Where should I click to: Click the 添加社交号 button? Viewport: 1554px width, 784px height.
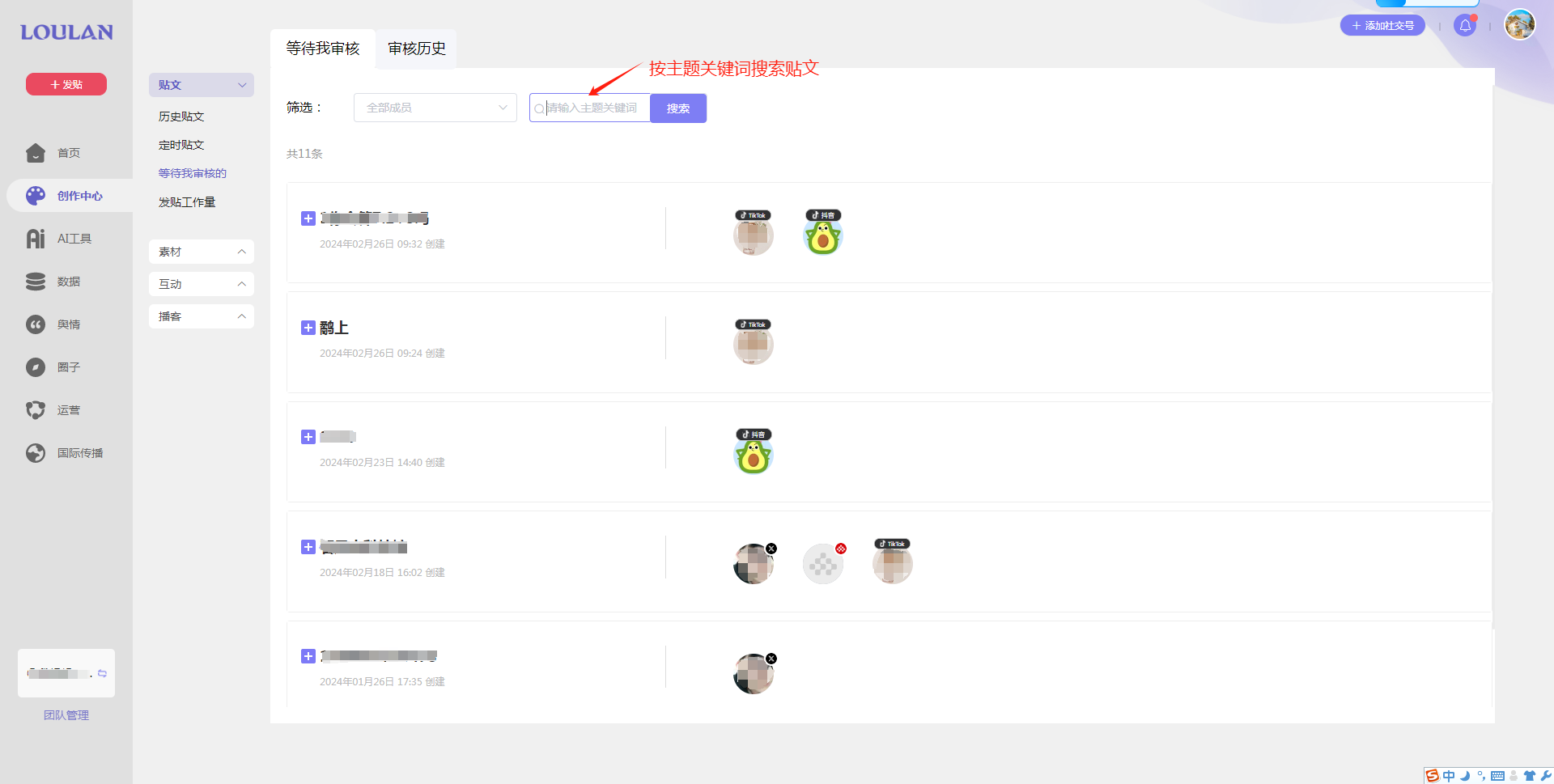pyautogui.click(x=1382, y=26)
